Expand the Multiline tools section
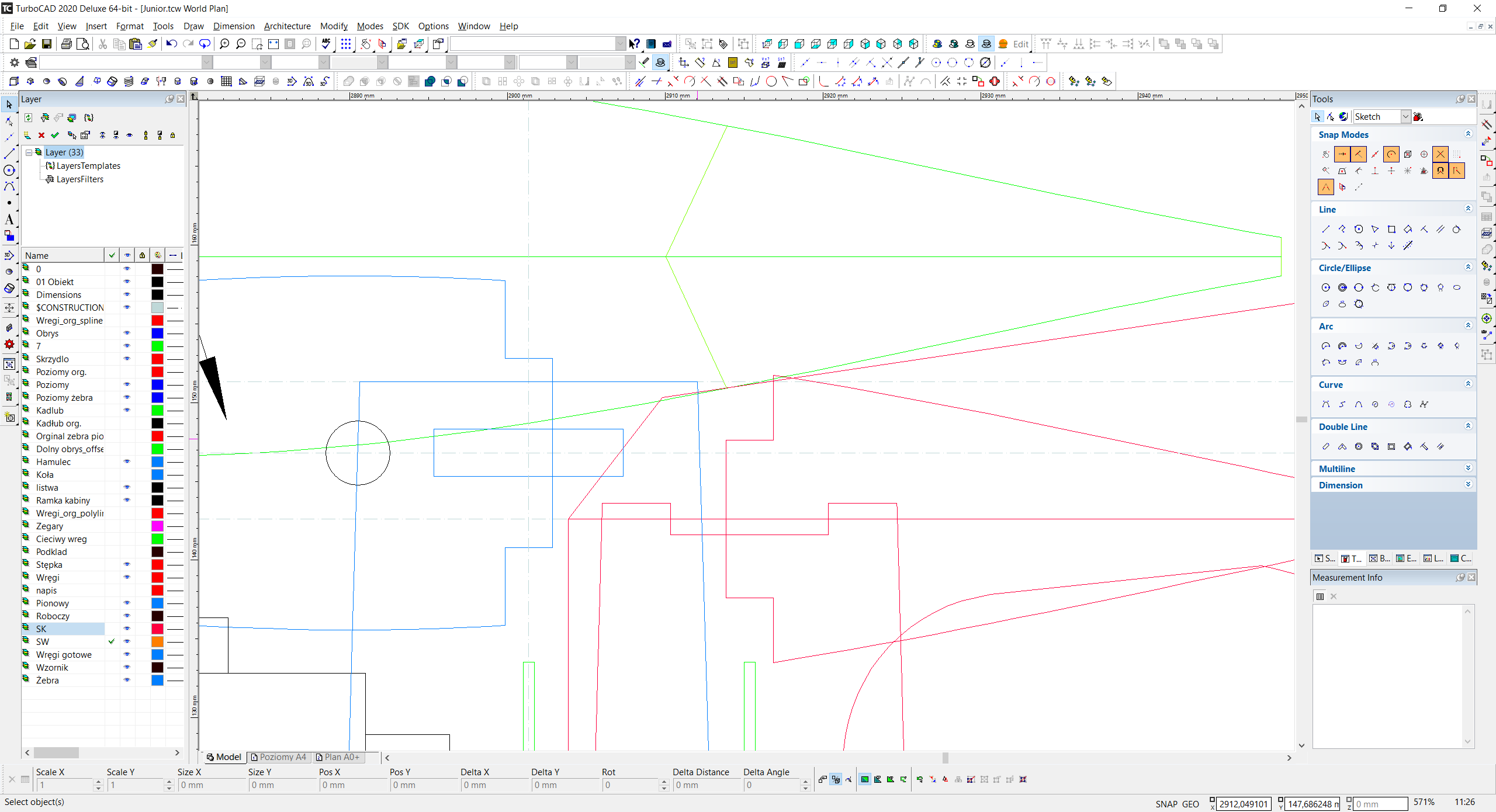The image size is (1496, 812). coord(1468,469)
